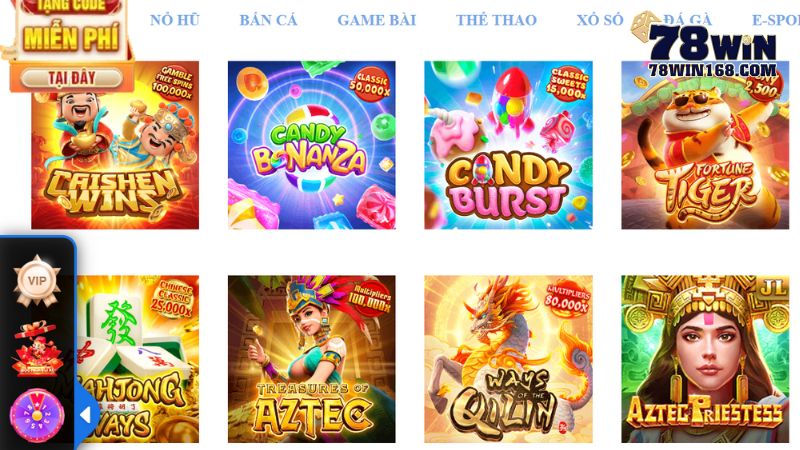Image resolution: width=800 pixels, height=450 pixels.
Task: Open the GAME BÀI category
Action: click(x=377, y=20)
